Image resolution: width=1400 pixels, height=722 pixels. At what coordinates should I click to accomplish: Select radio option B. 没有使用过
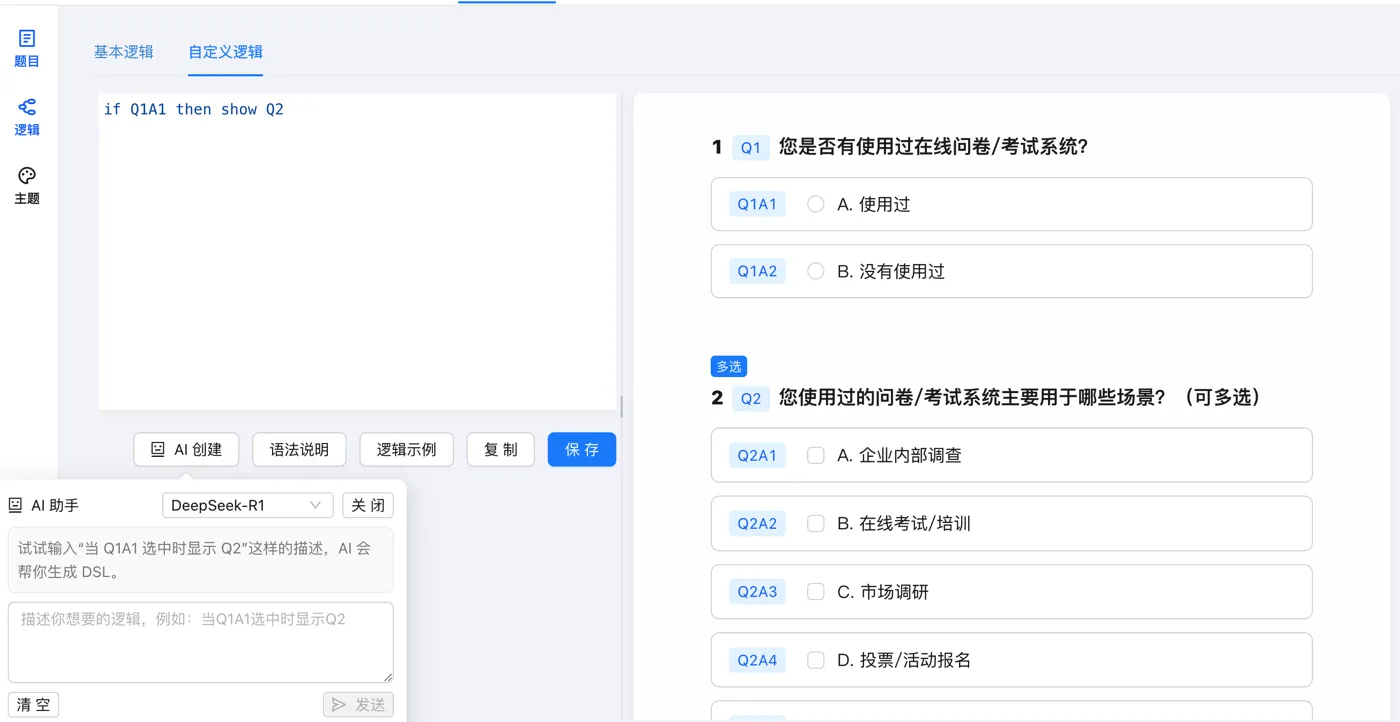tap(816, 271)
